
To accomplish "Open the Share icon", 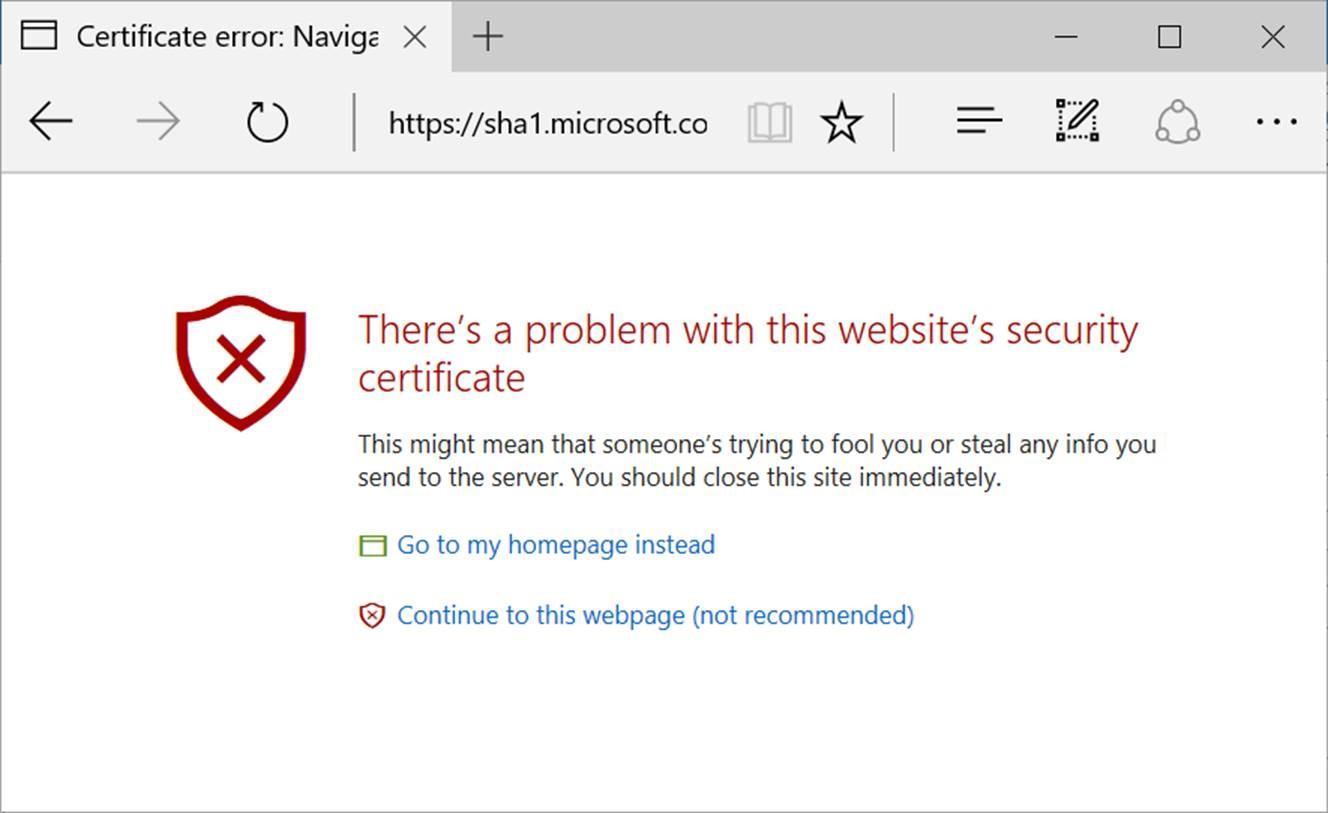I will 1177,122.
